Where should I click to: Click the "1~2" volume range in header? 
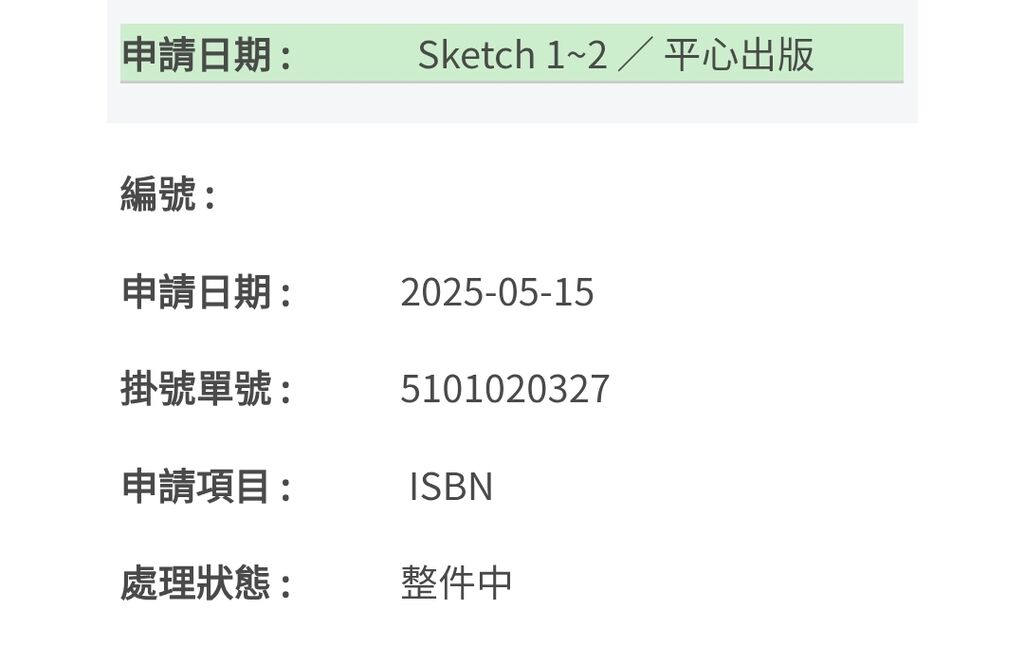[x=577, y=54]
